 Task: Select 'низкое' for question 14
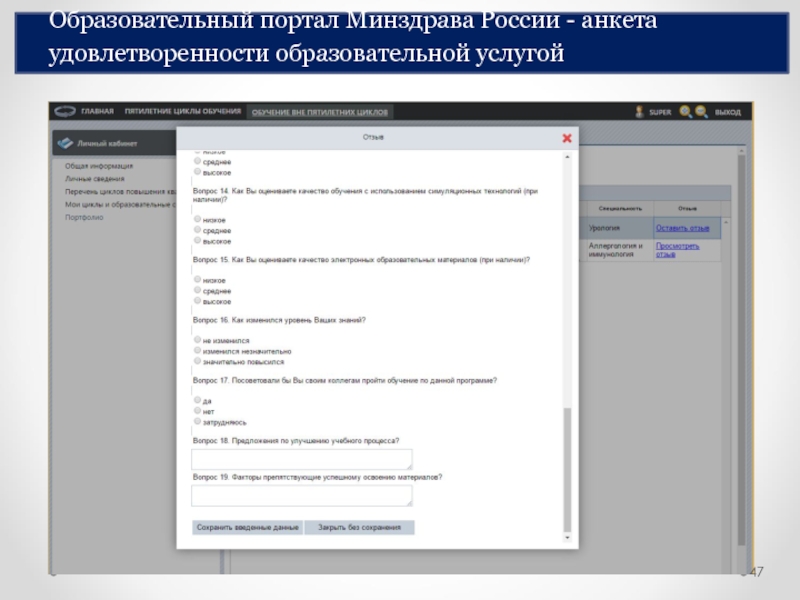pos(197,220)
